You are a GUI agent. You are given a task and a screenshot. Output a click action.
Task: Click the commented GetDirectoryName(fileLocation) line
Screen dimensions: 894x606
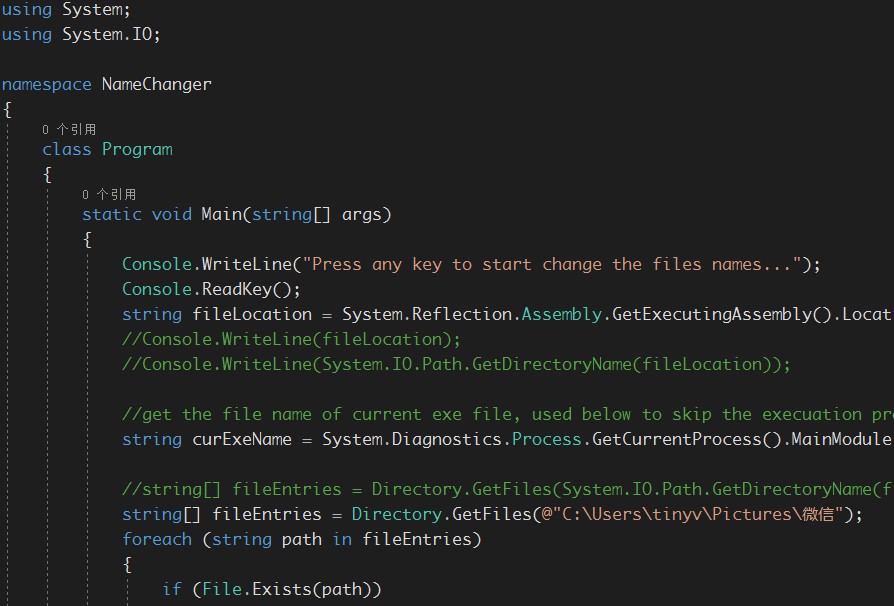(456, 364)
